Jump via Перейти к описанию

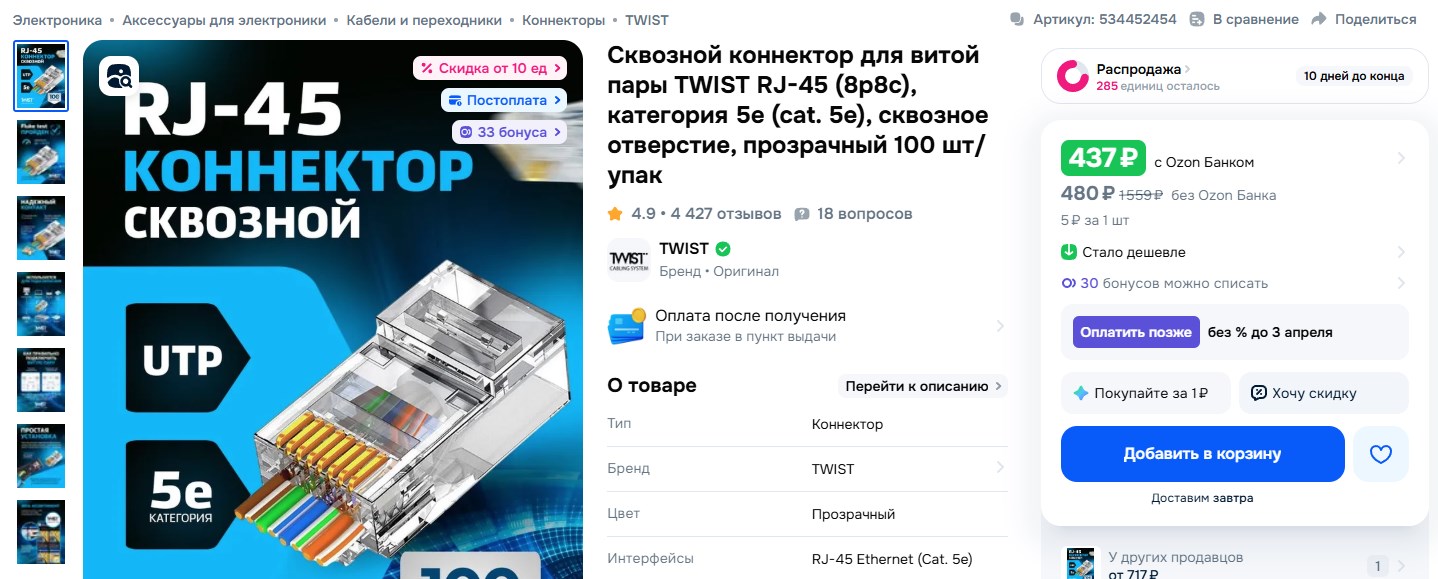[922, 386]
